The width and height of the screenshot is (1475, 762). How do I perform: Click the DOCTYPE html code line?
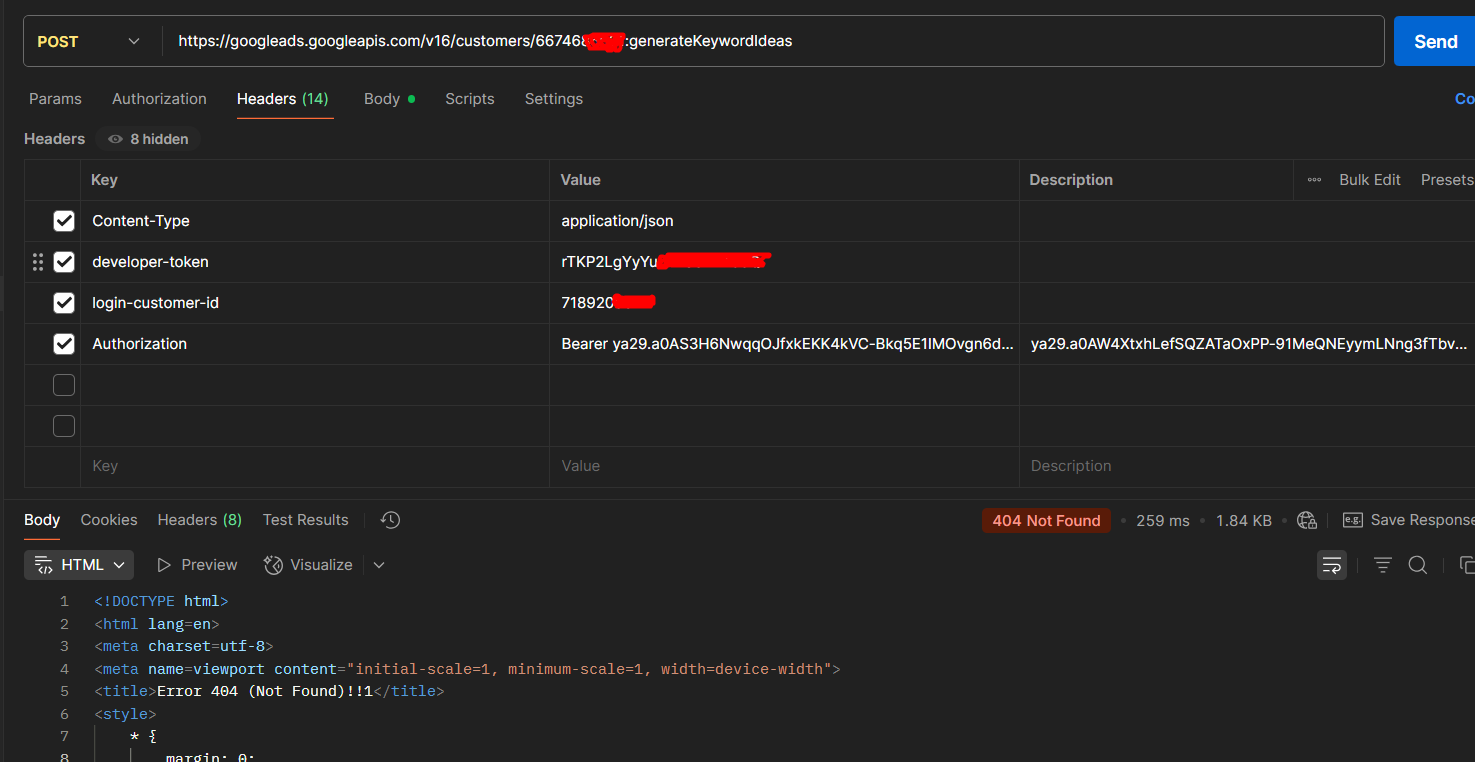click(x=161, y=601)
